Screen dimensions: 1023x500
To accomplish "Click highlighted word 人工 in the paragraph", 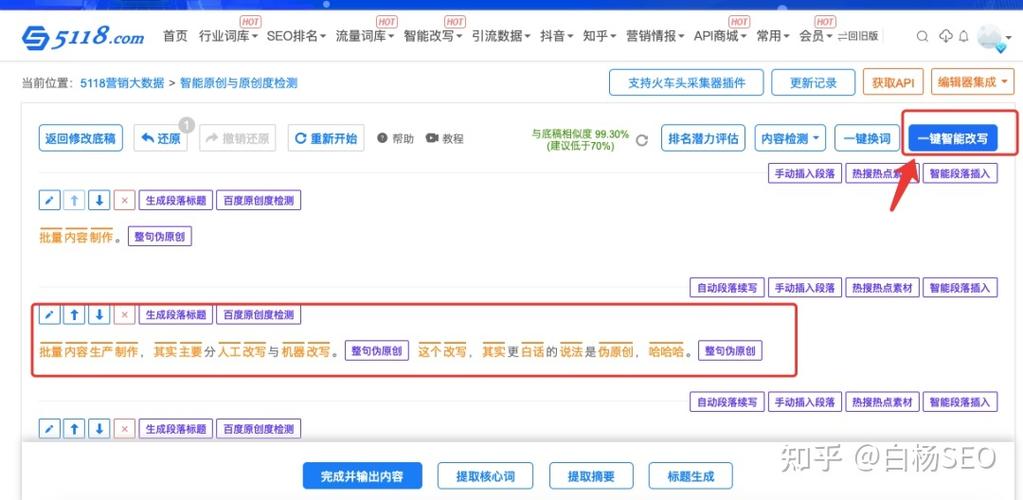I will click(x=229, y=351).
